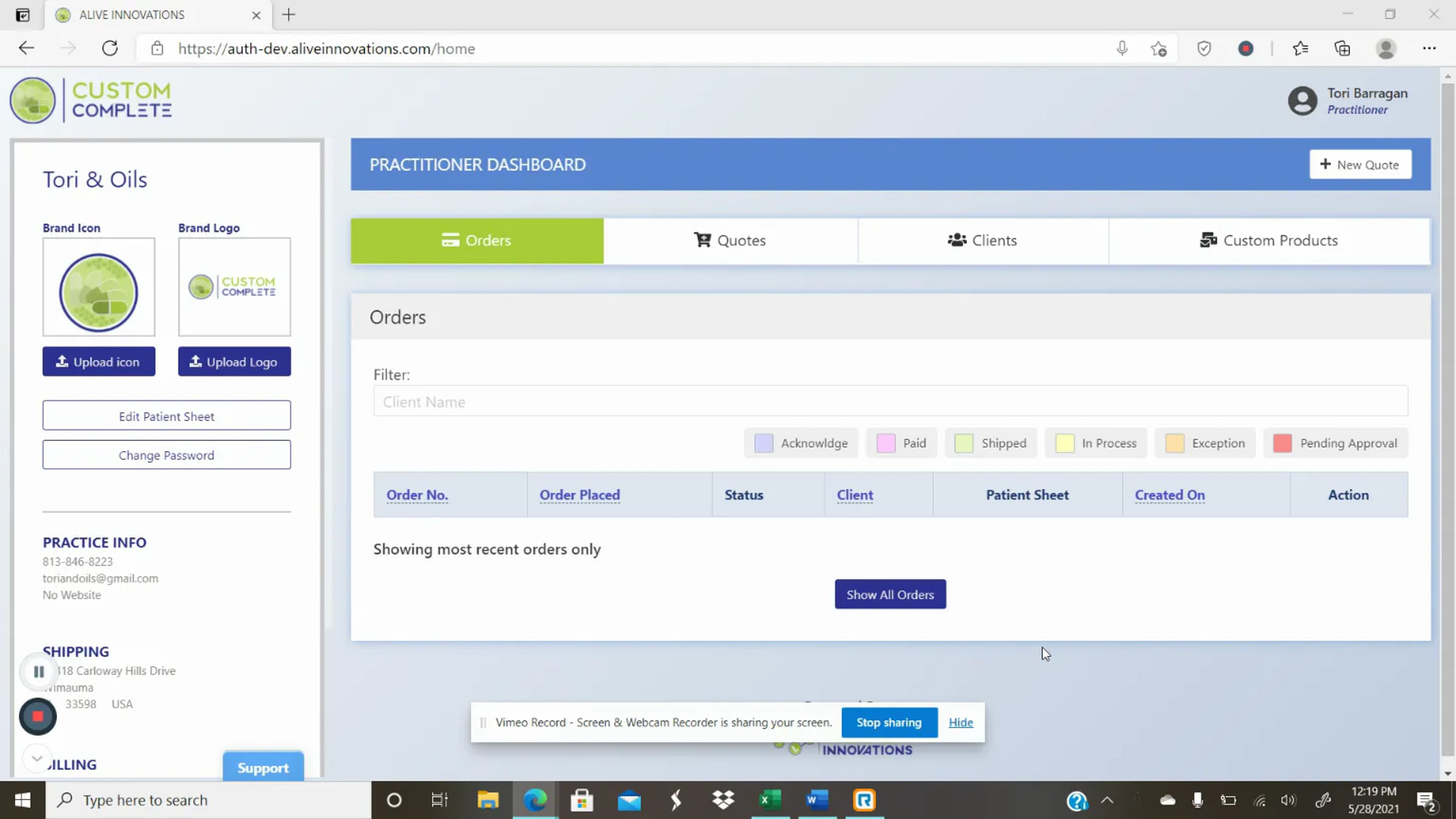
Task: Pause the Vimeo screen recording
Action: [39, 672]
